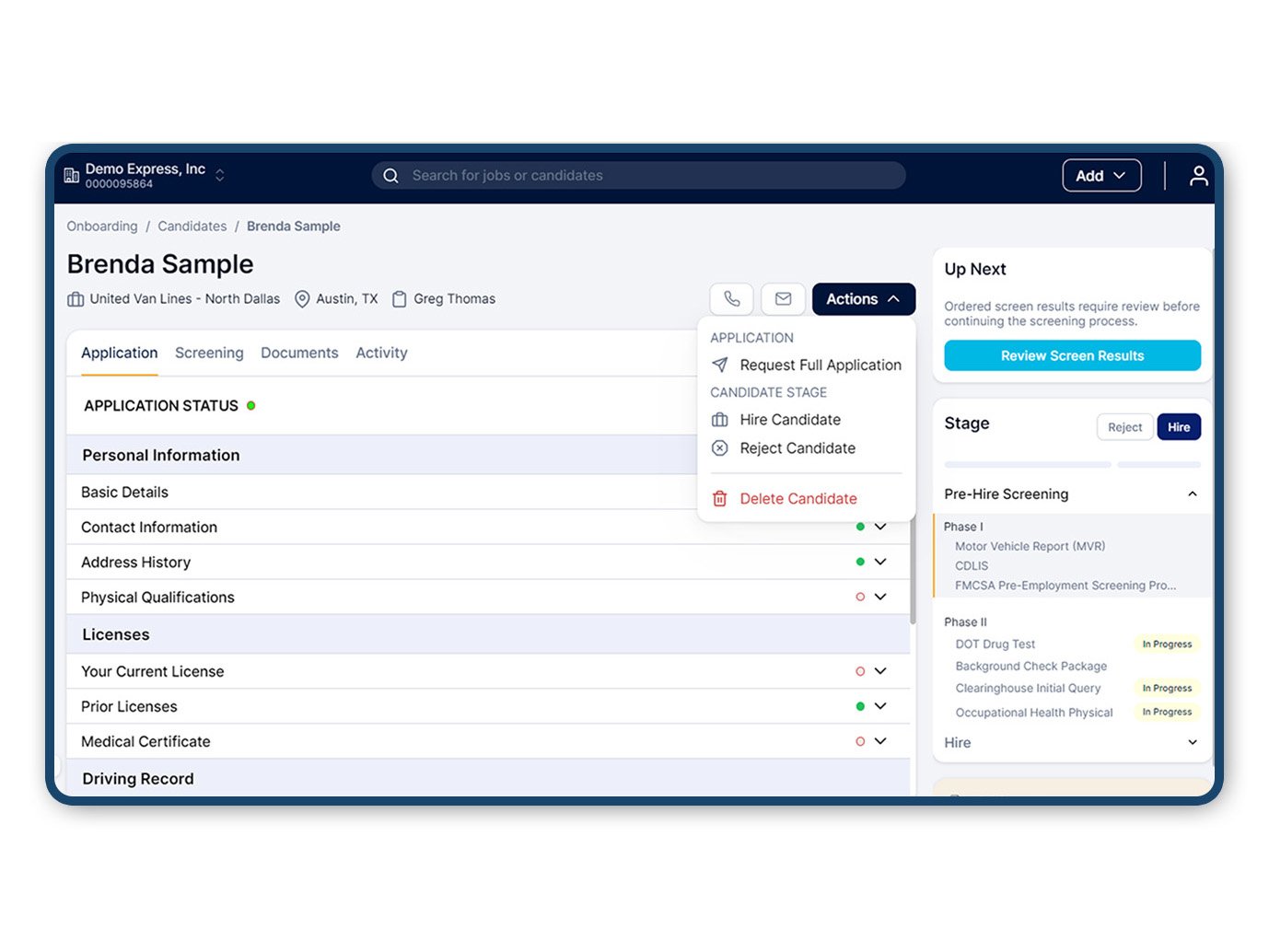
Task: Go to the Onboarding breadcrumb
Action: click(102, 226)
